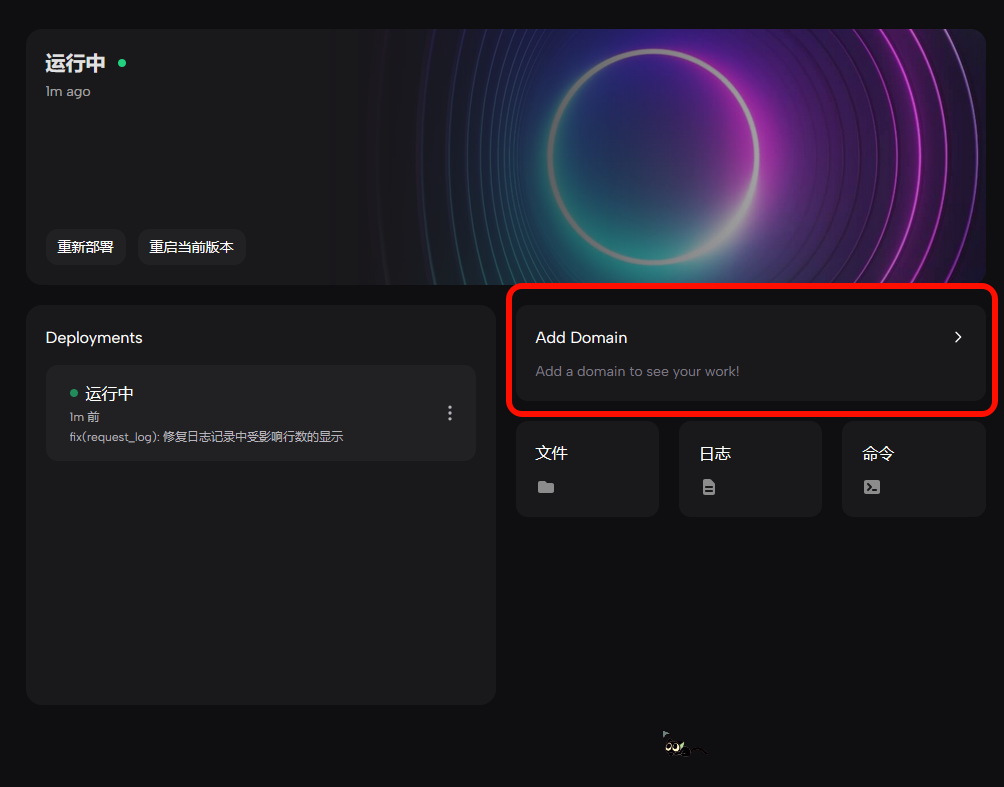Click the green dot in the deployment entry
This screenshot has width=1004, height=787.
(x=74, y=393)
